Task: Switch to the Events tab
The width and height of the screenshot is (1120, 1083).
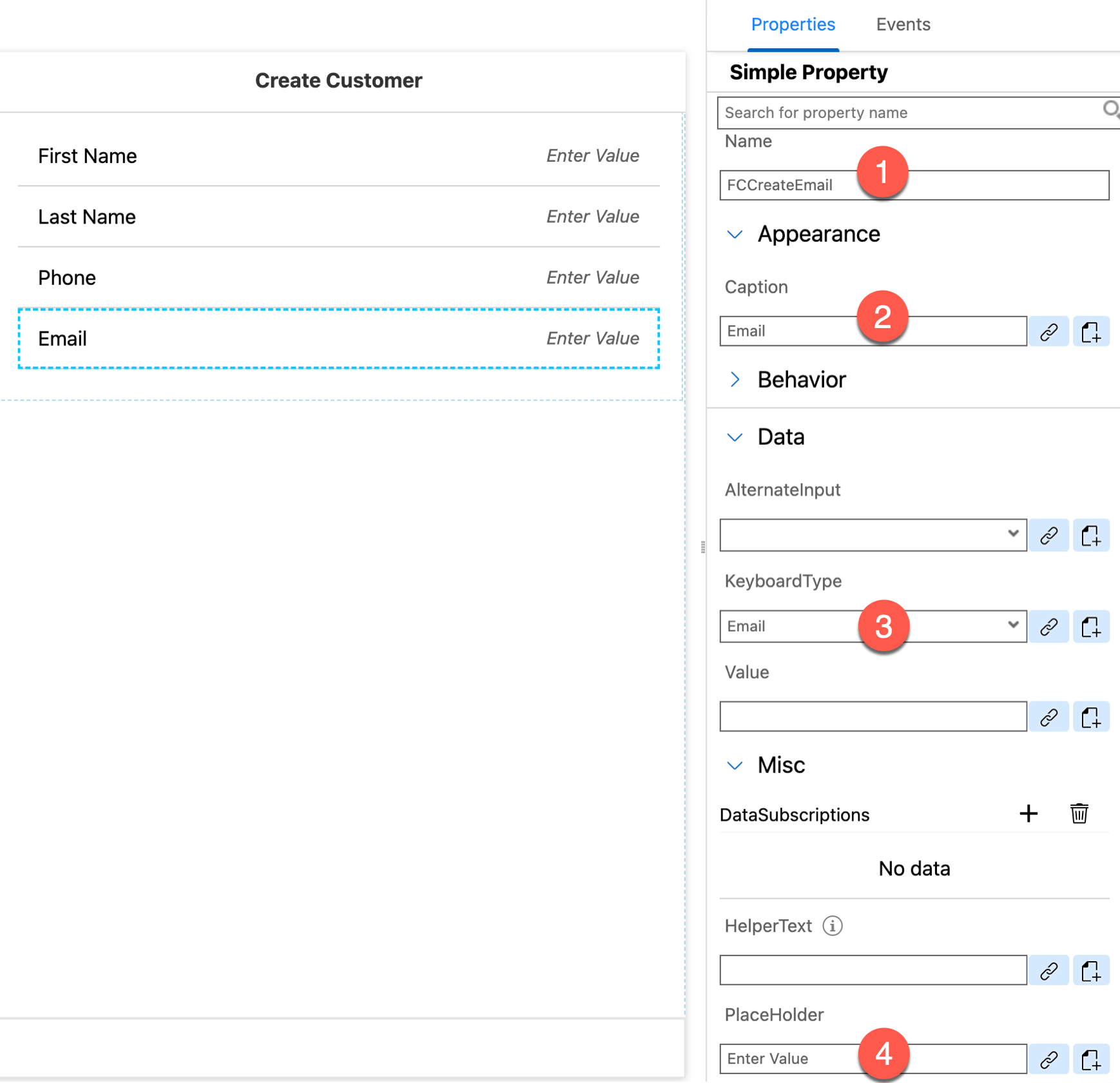Action: point(903,24)
